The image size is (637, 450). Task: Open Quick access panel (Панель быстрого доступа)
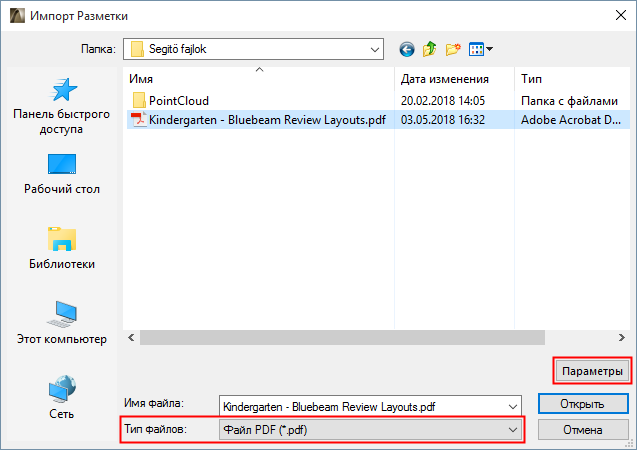61,107
